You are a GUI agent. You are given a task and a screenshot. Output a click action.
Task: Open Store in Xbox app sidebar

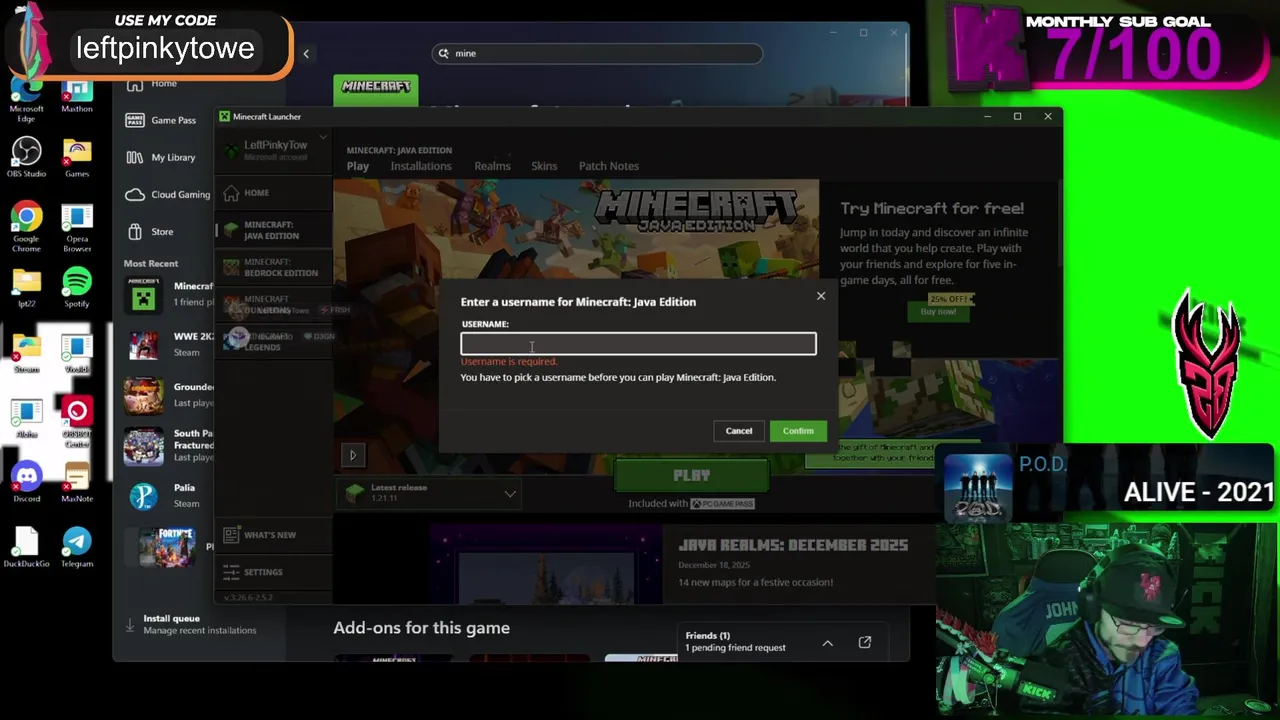pyautogui.click(x=150, y=231)
